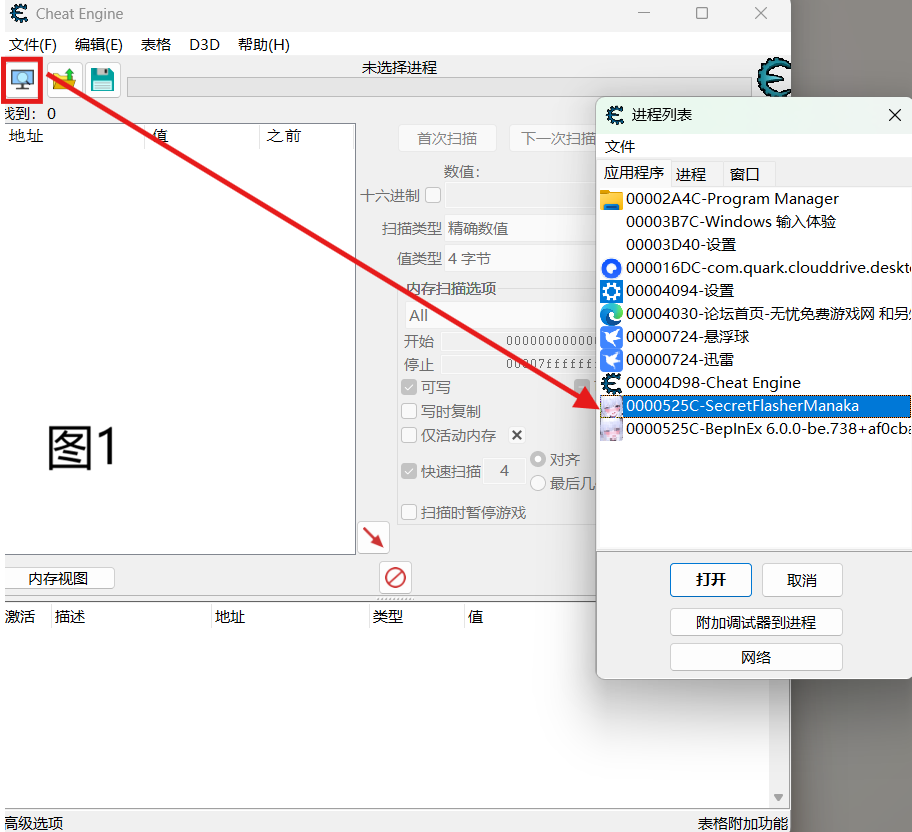Open the 值类型 4 字节 dropdown
Screen dimensions: 912x832
[521, 259]
